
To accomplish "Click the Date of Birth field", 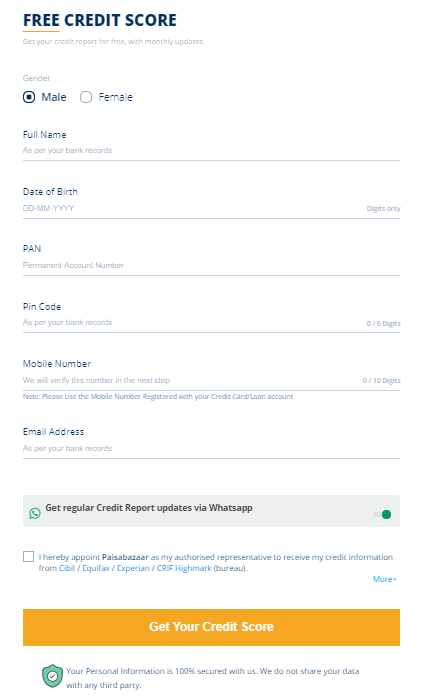I will pos(212,208).
